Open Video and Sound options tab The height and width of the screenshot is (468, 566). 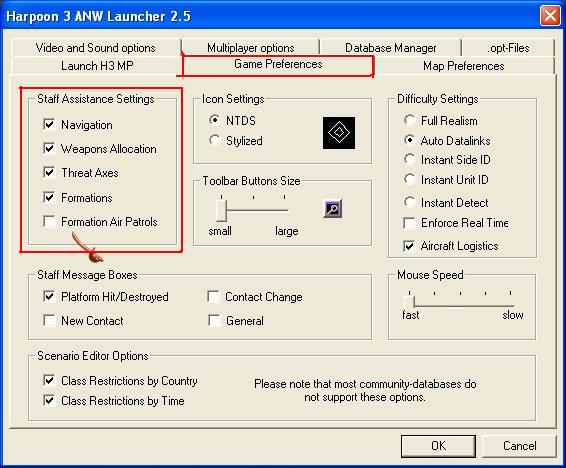point(96,48)
